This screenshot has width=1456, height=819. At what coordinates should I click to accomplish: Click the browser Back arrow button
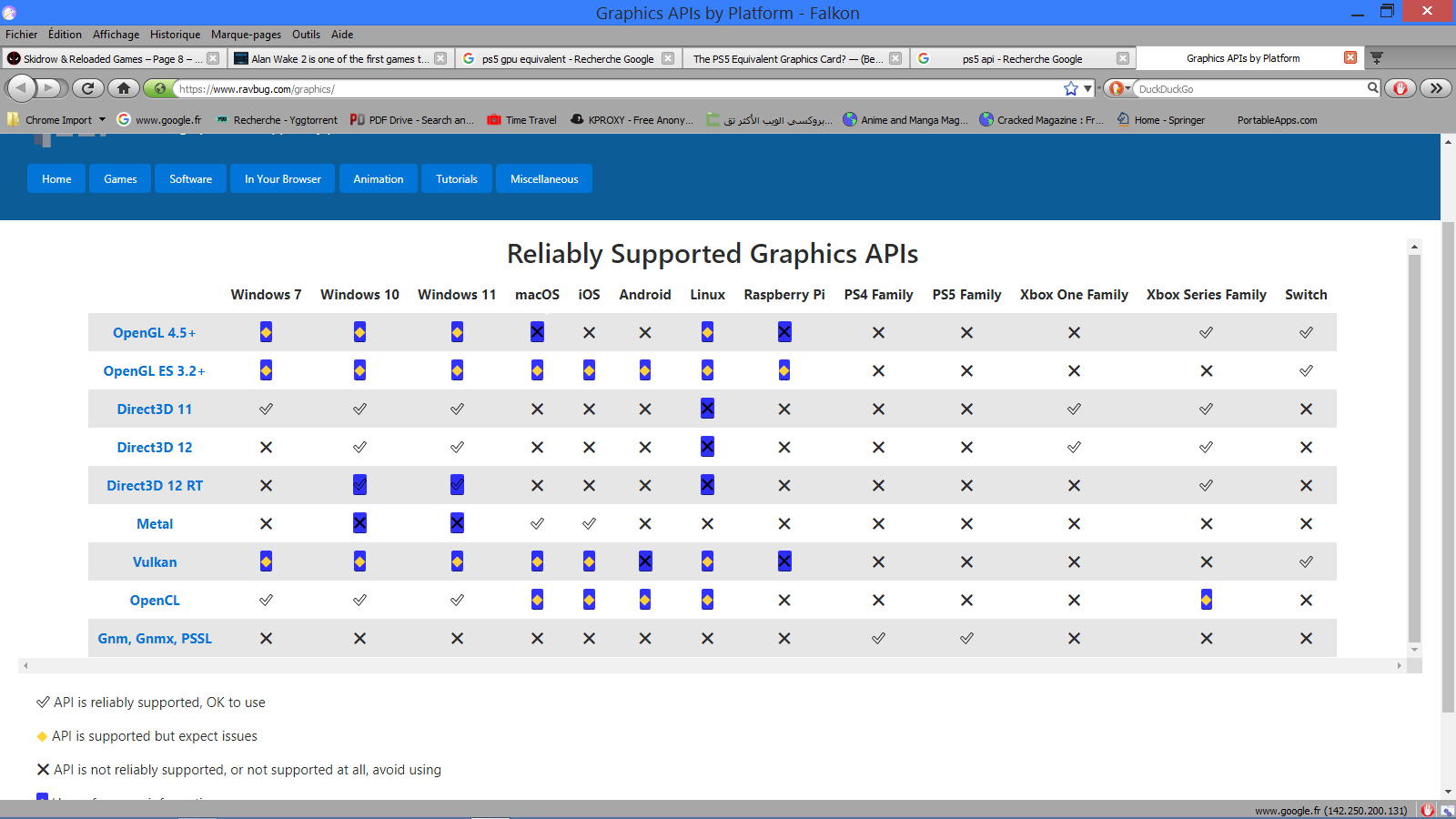(x=21, y=88)
